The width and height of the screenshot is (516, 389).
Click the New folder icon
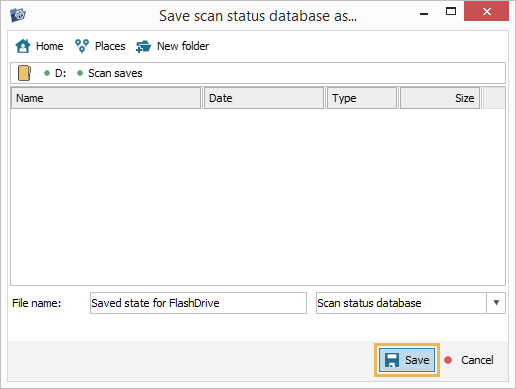pyautogui.click(x=143, y=46)
